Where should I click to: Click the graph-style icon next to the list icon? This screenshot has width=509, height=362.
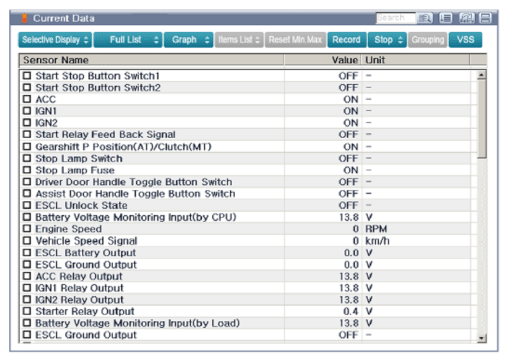[x=466, y=18]
